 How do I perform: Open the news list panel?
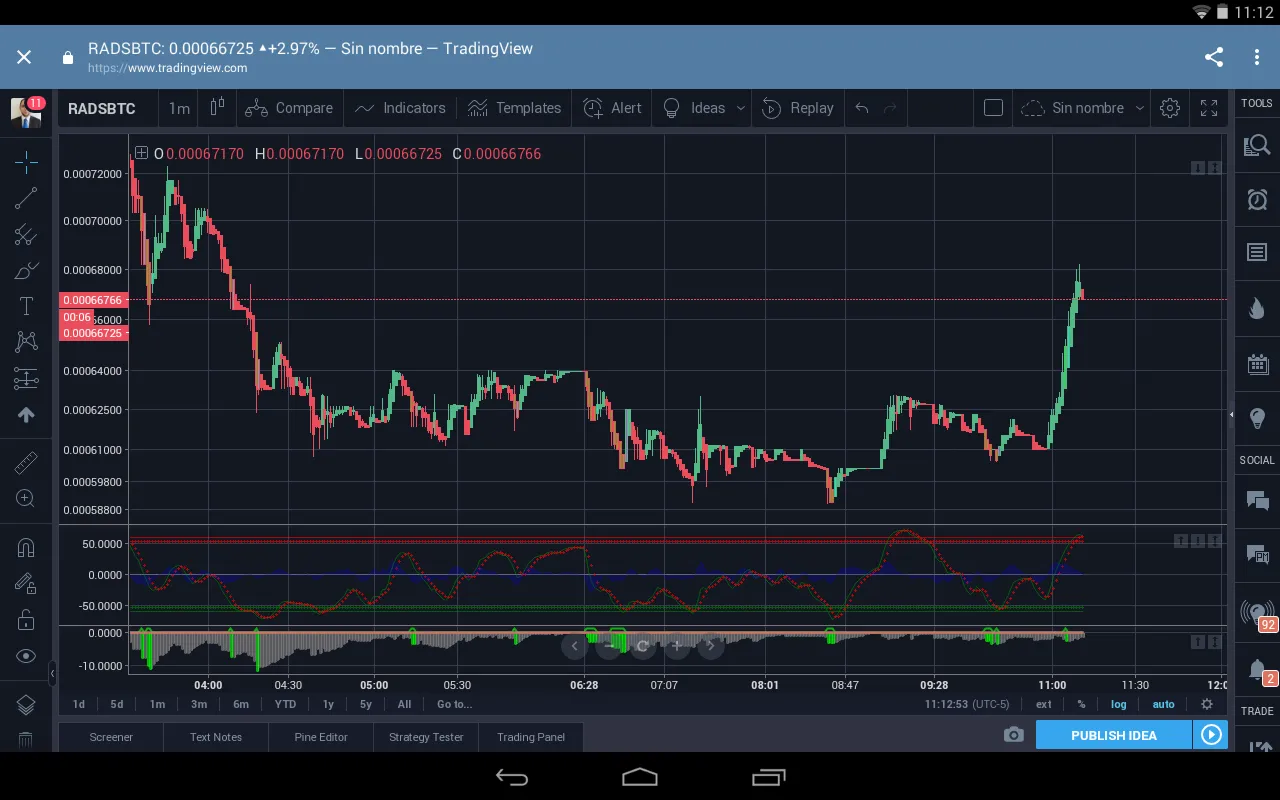tap(1257, 252)
